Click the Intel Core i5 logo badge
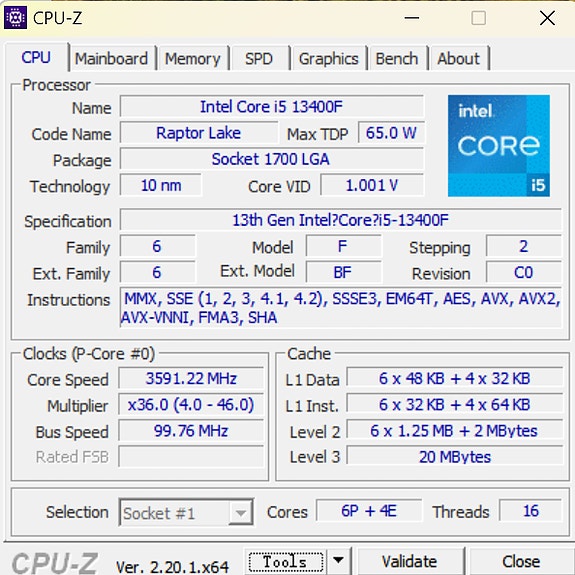 (x=498, y=146)
